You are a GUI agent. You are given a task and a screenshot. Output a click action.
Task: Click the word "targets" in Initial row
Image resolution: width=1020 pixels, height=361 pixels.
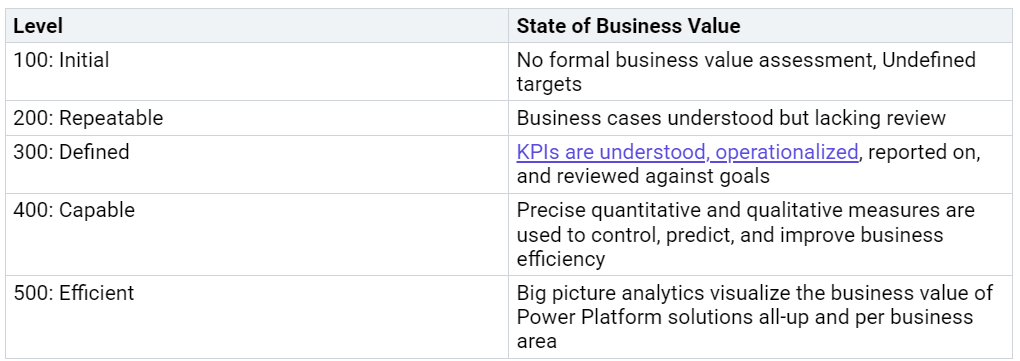pos(549,84)
